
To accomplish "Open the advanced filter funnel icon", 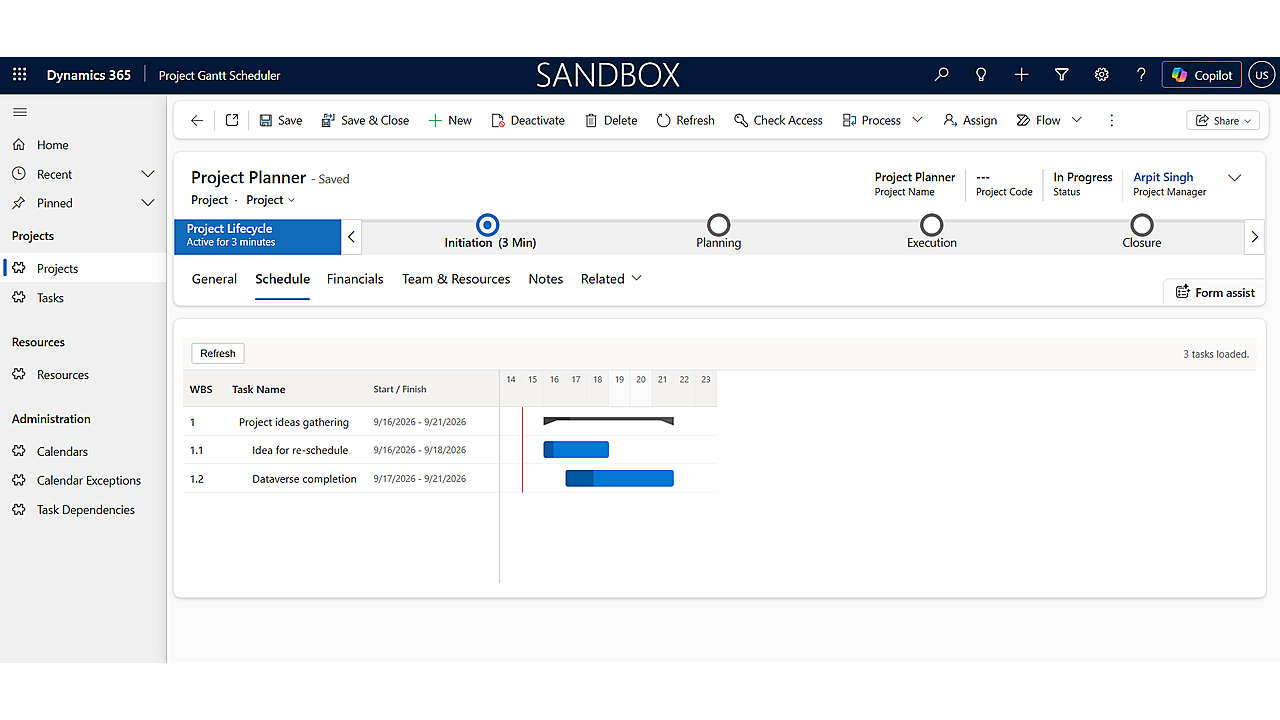I will [1062, 75].
